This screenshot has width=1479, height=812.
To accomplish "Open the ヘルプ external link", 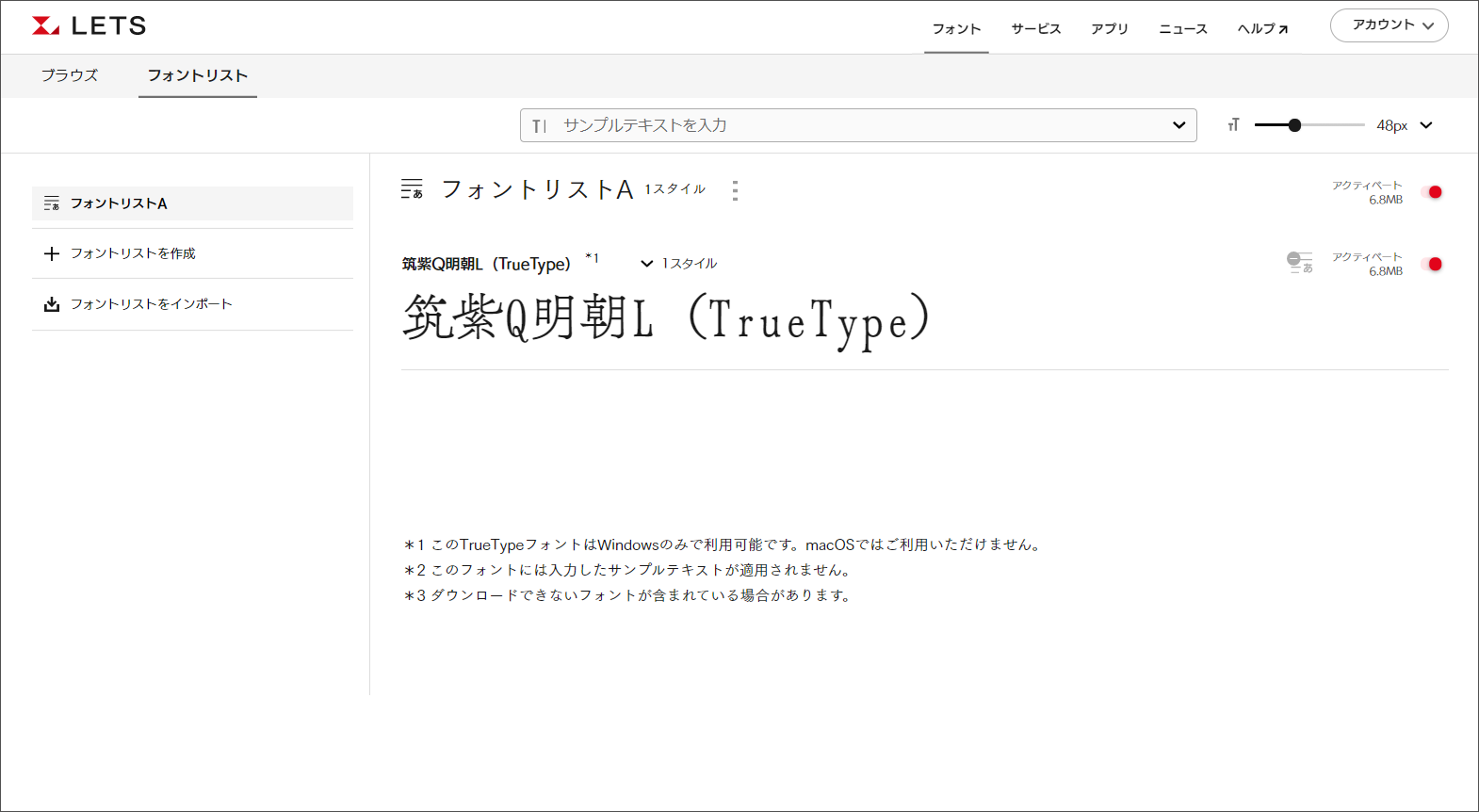I will [1262, 28].
